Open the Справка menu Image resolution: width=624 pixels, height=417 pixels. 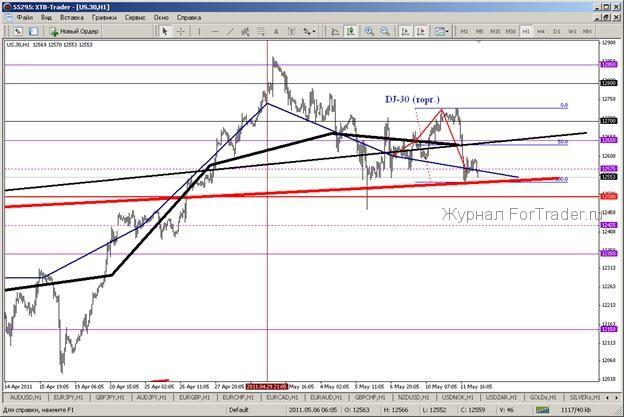point(189,18)
